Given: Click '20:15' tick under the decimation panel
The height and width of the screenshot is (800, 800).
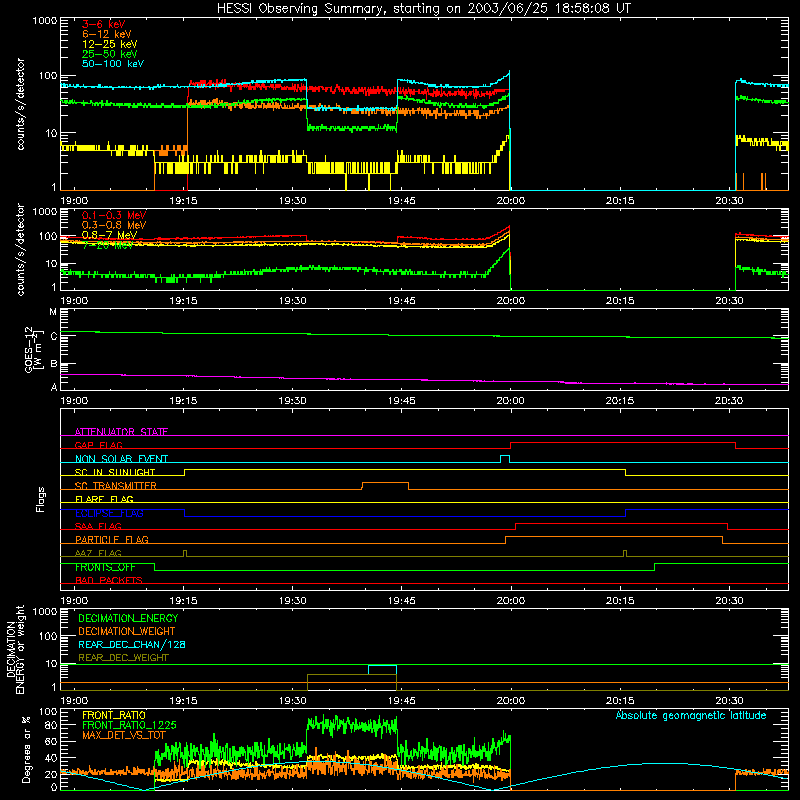Looking at the screenshot, I should (x=620, y=701).
